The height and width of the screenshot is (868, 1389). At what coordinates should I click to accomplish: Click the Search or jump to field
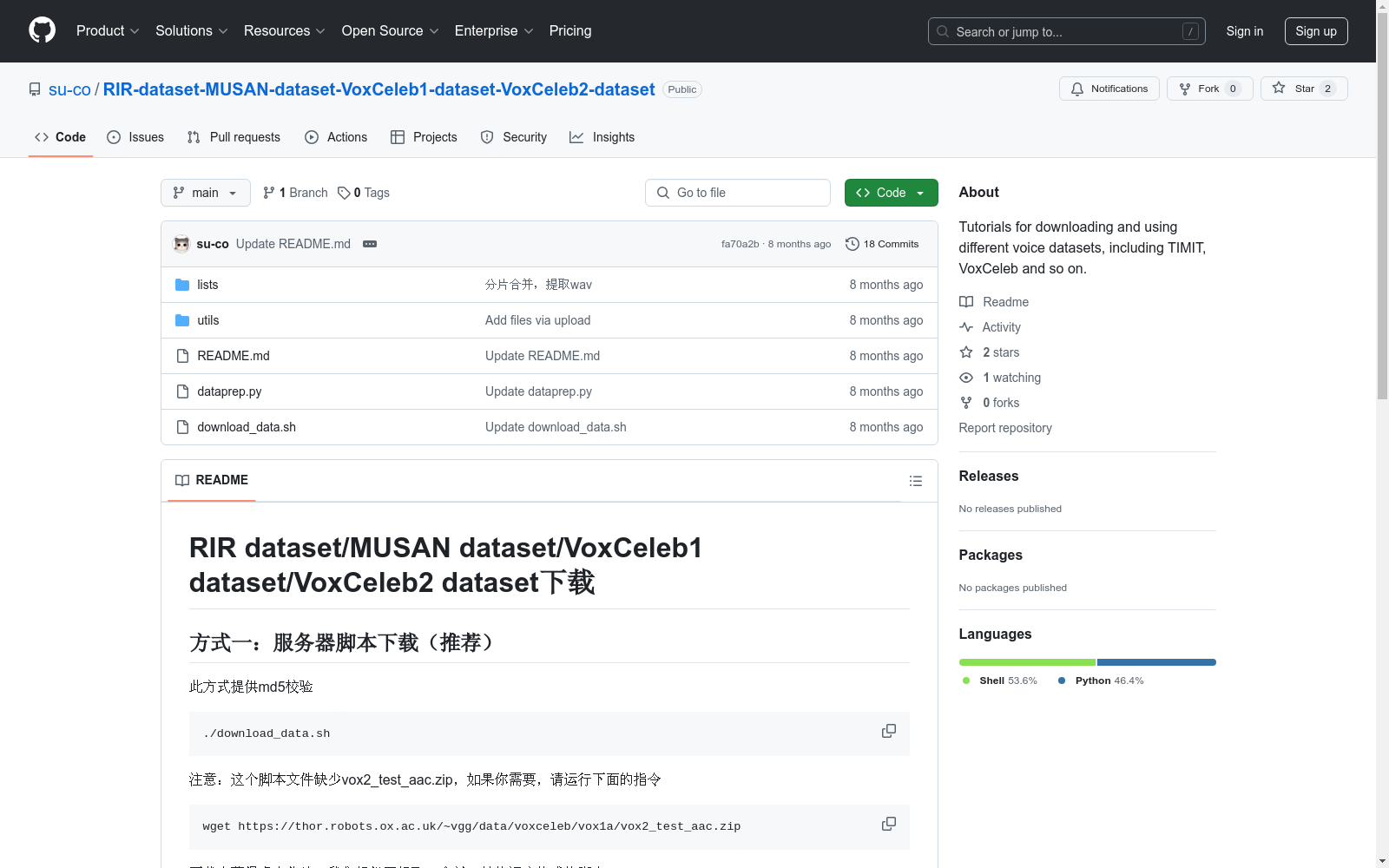pos(1067,31)
